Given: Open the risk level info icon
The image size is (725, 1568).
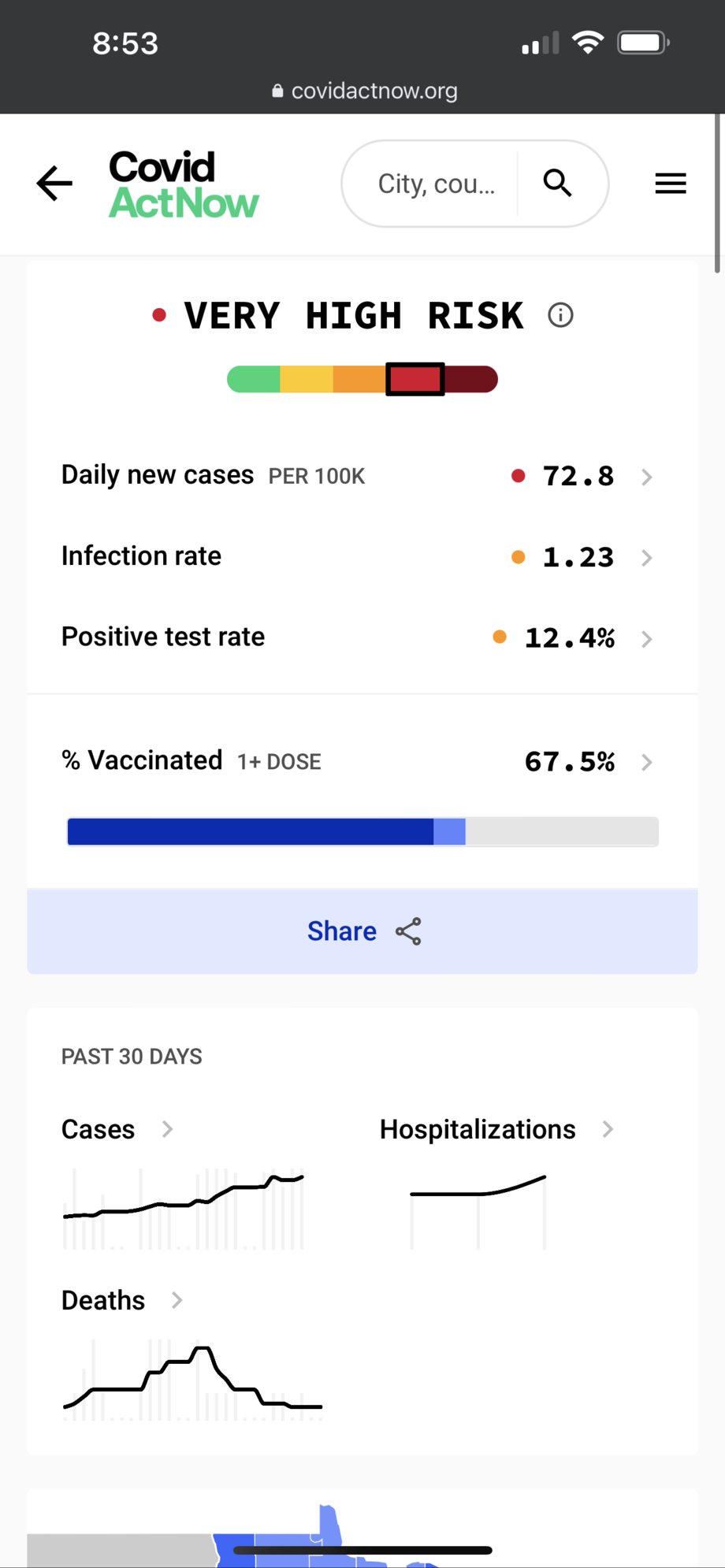Looking at the screenshot, I should click(560, 315).
